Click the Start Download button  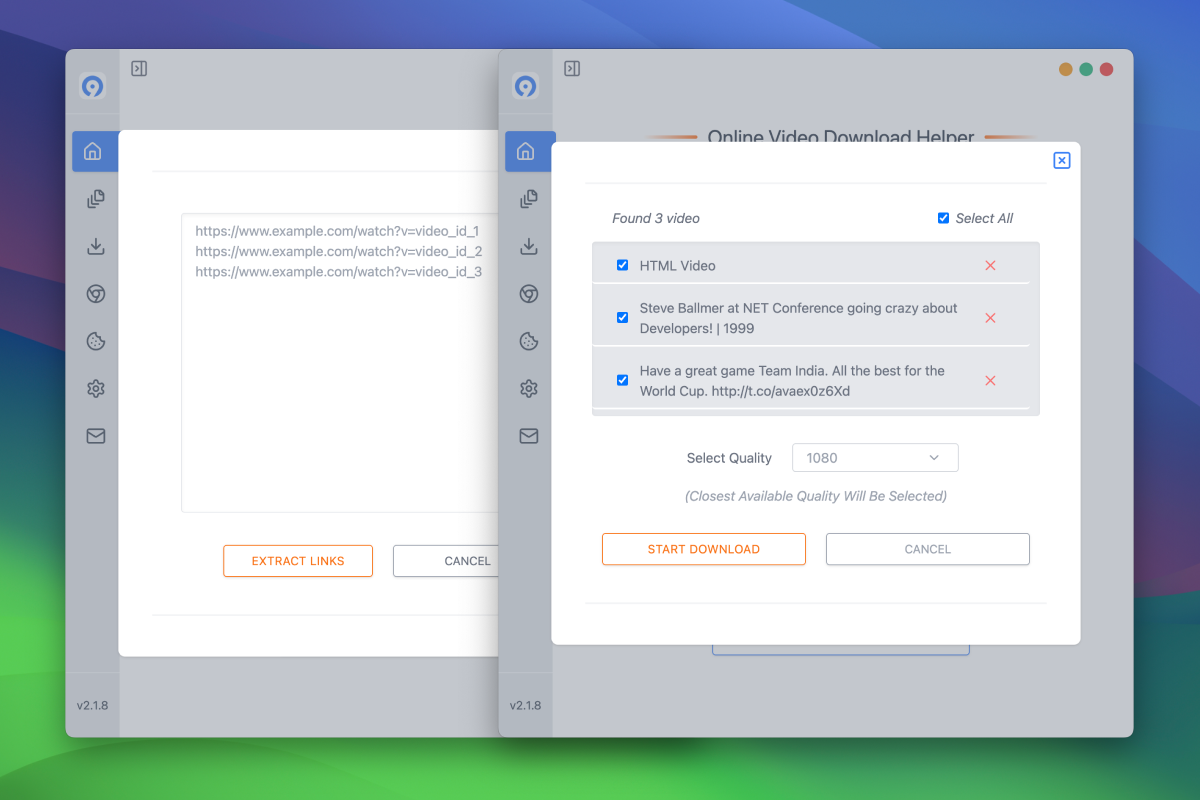pos(703,549)
